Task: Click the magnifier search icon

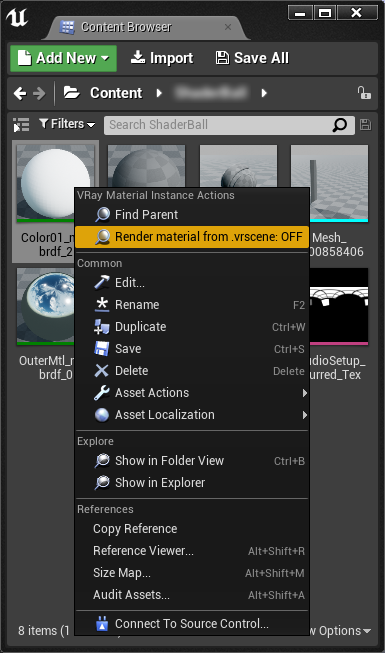Action: pyautogui.click(x=340, y=125)
